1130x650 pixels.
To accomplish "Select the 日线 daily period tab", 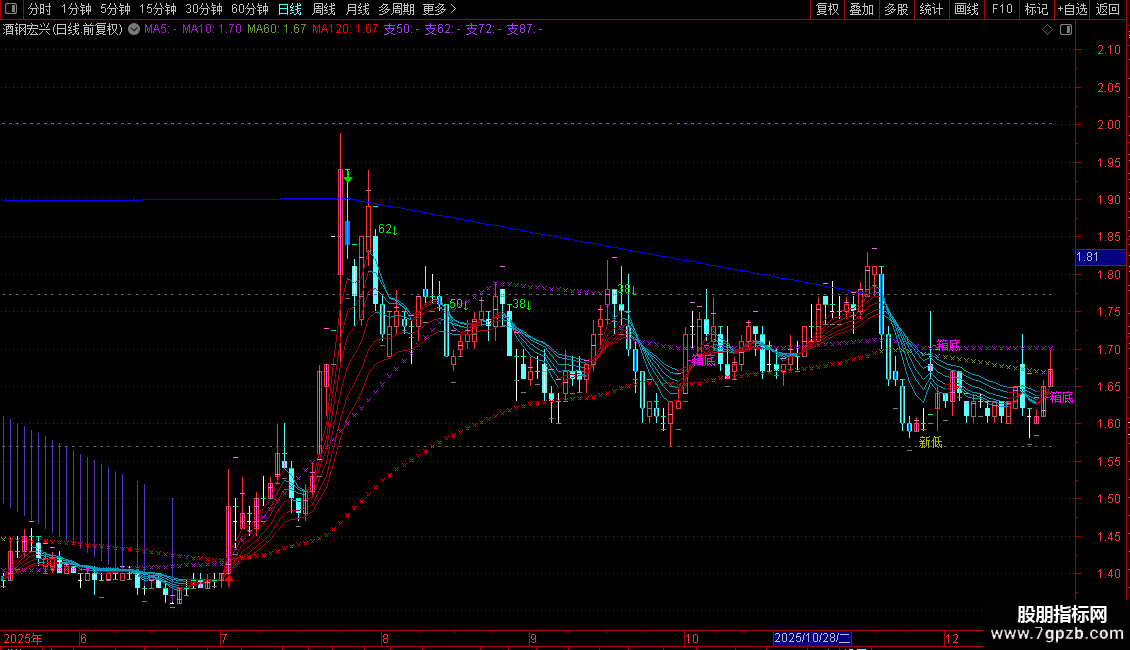I will [x=290, y=9].
